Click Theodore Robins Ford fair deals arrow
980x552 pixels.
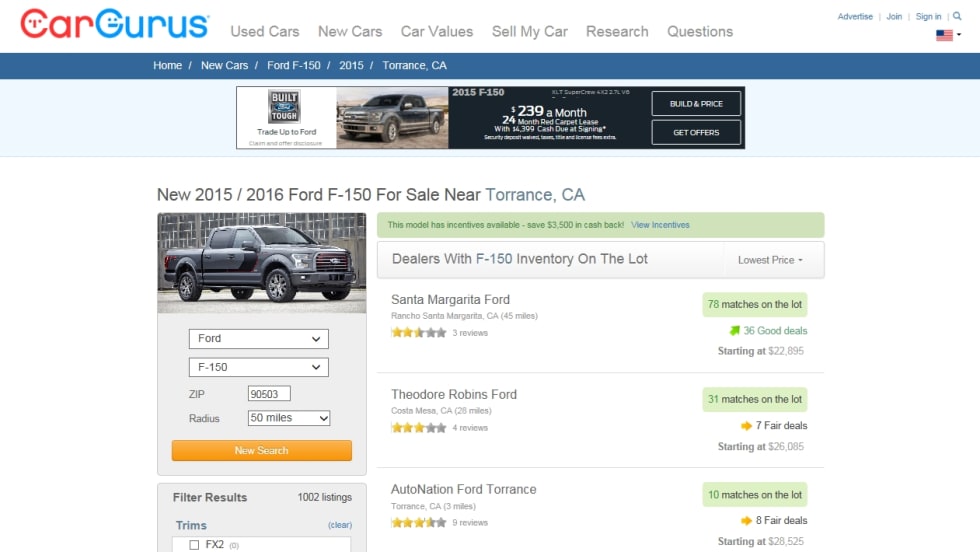[x=746, y=426]
